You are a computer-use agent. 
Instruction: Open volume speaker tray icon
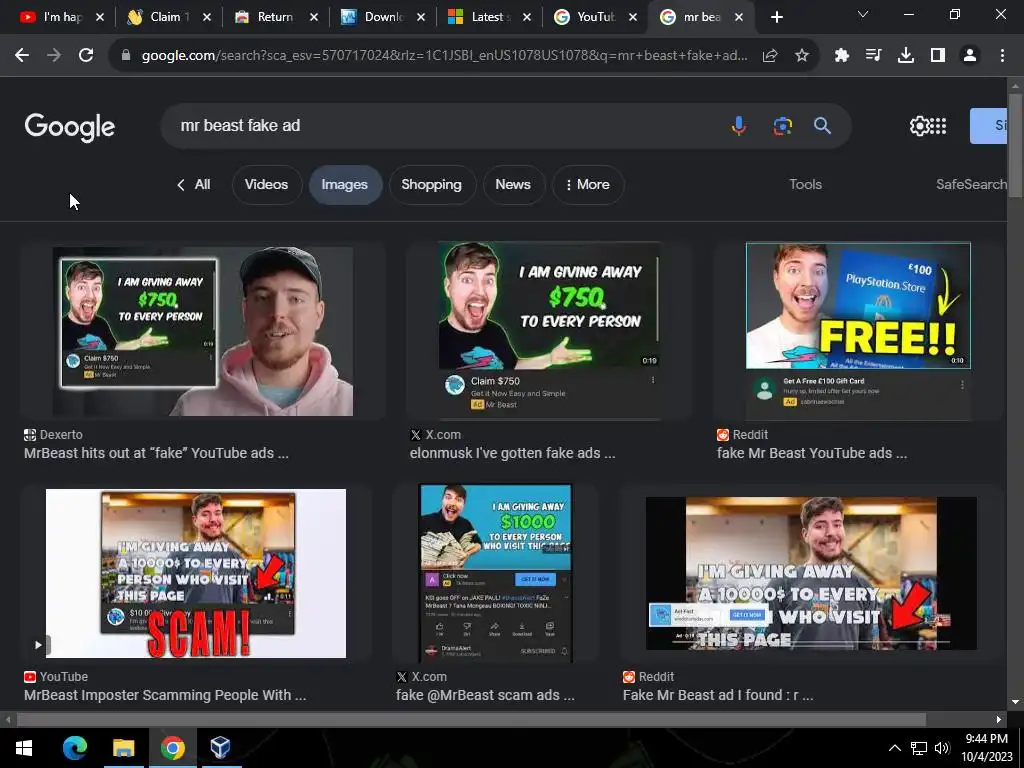(942, 748)
